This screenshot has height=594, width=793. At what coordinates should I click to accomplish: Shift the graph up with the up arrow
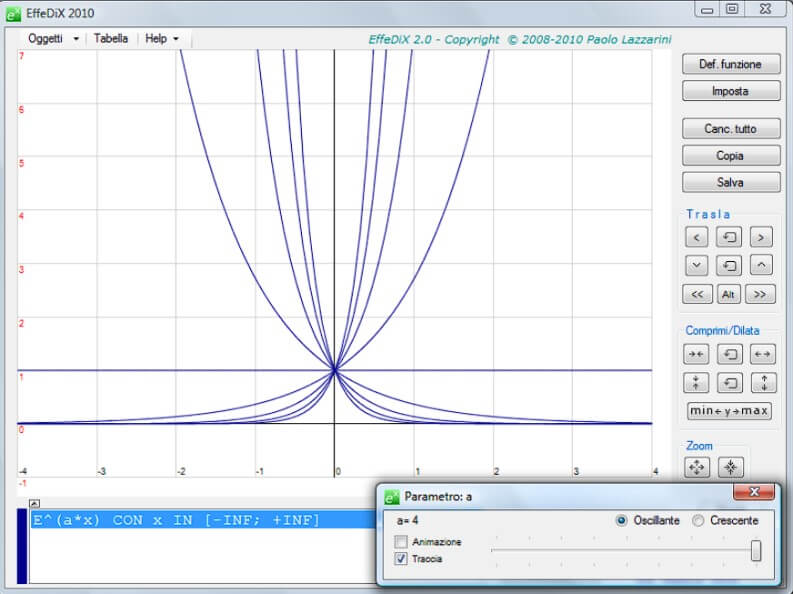click(761, 265)
